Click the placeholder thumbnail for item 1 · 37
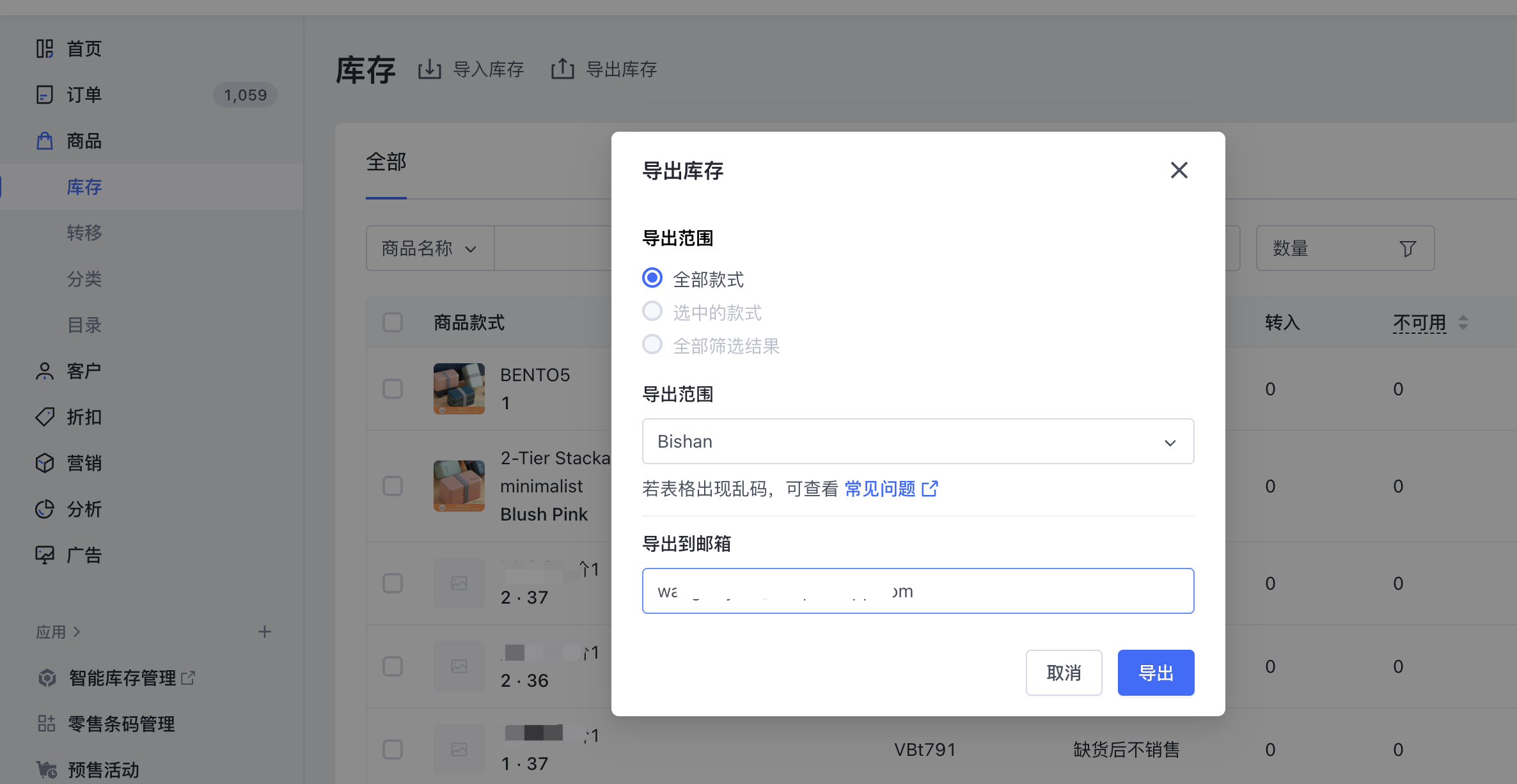 (x=459, y=749)
